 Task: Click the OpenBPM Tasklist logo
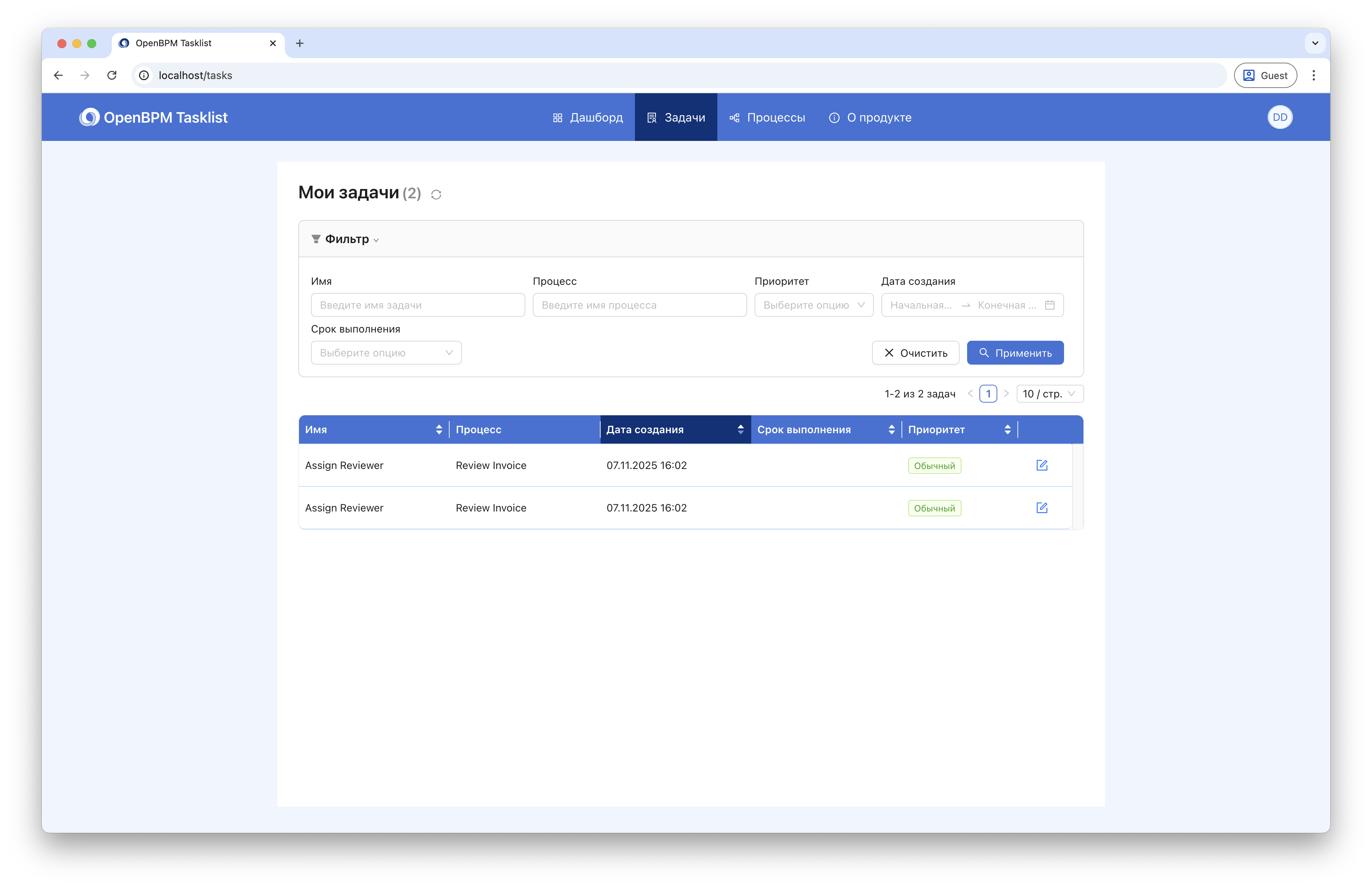point(153,117)
